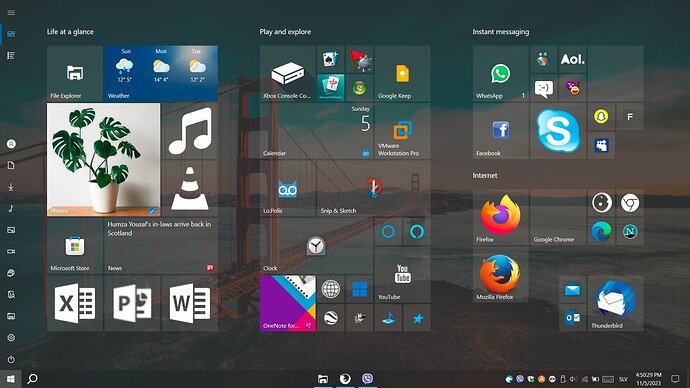Open the Alexa ring tile
The width and height of the screenshot is (690, 388).
coord(417,231)
